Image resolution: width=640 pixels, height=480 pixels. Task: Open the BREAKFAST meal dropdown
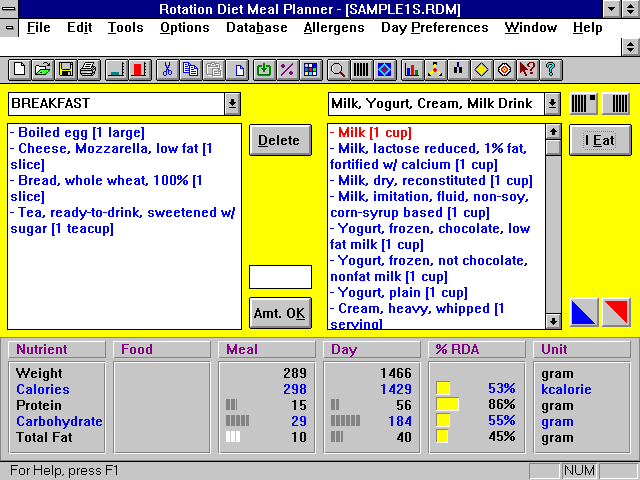(232, 103)
